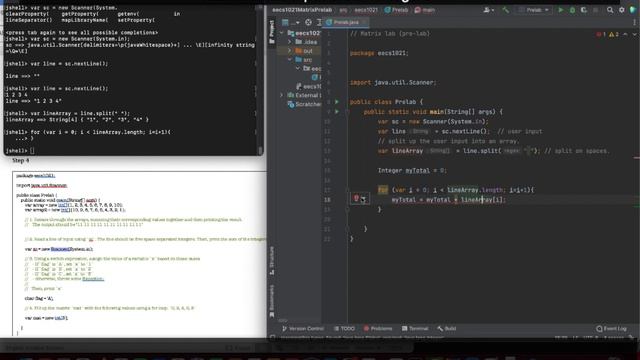The height and width of the screenshot is (360, 640).
Task: Place cursor at Integer myTotal declaration
Action: (x=412, y=170)
